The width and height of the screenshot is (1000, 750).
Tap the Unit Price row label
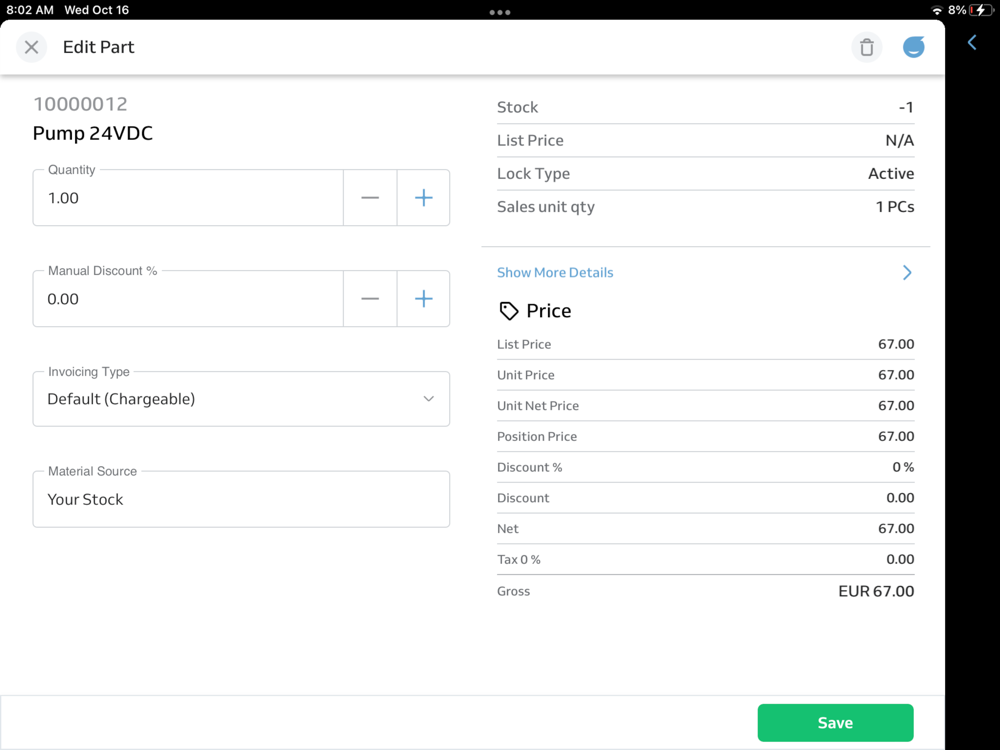(x=526, y=375)
